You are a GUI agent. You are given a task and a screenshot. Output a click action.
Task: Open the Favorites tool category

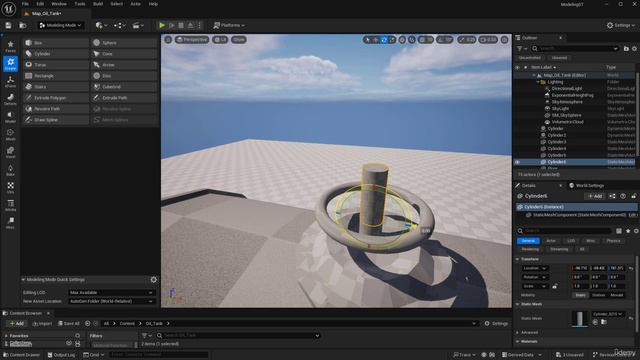pos(10,46)
